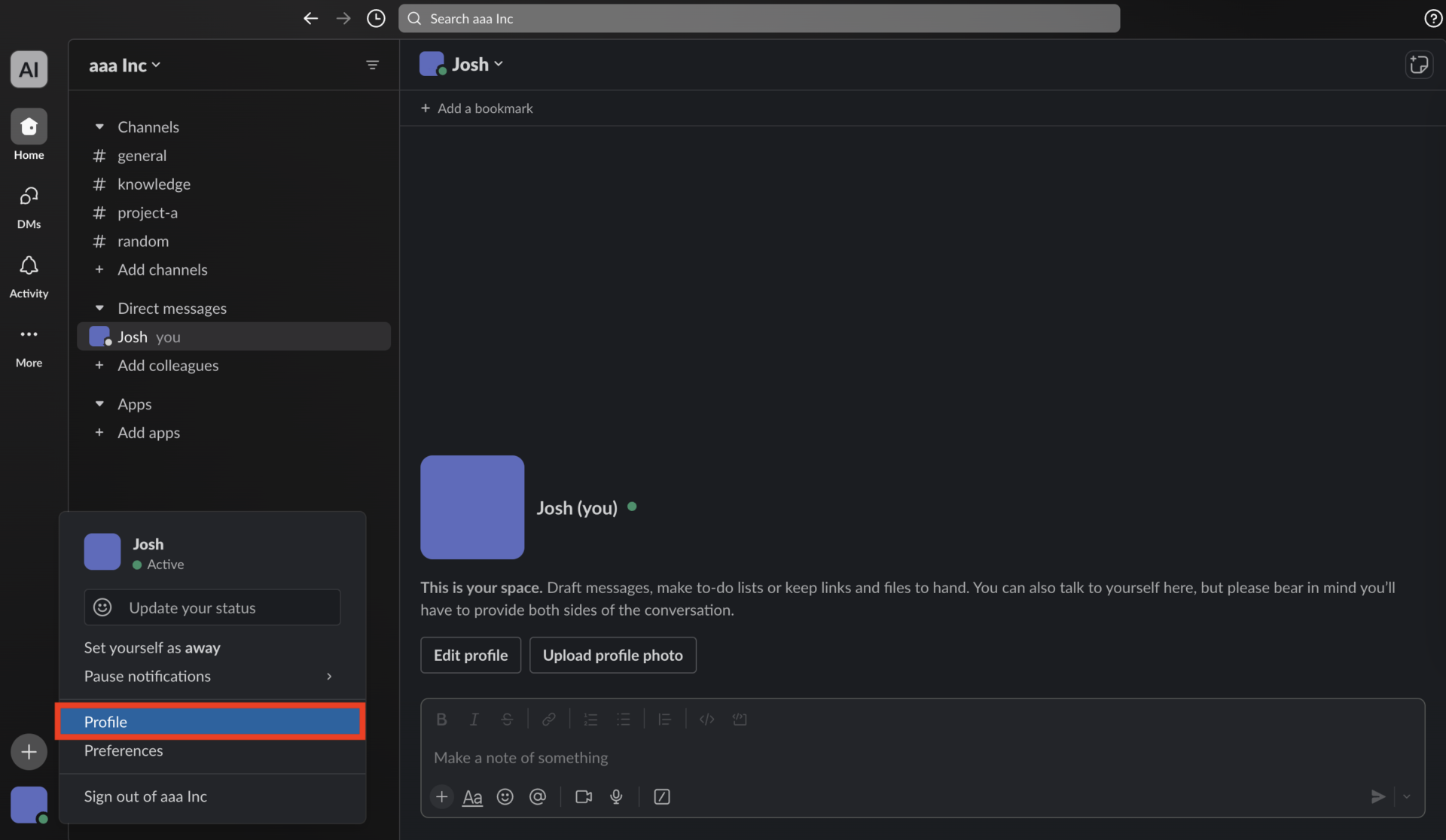Screen dimensions: 1446x840
Task: Open the history icon beside search
Action: pyautogui.click(x=376, y=18)
